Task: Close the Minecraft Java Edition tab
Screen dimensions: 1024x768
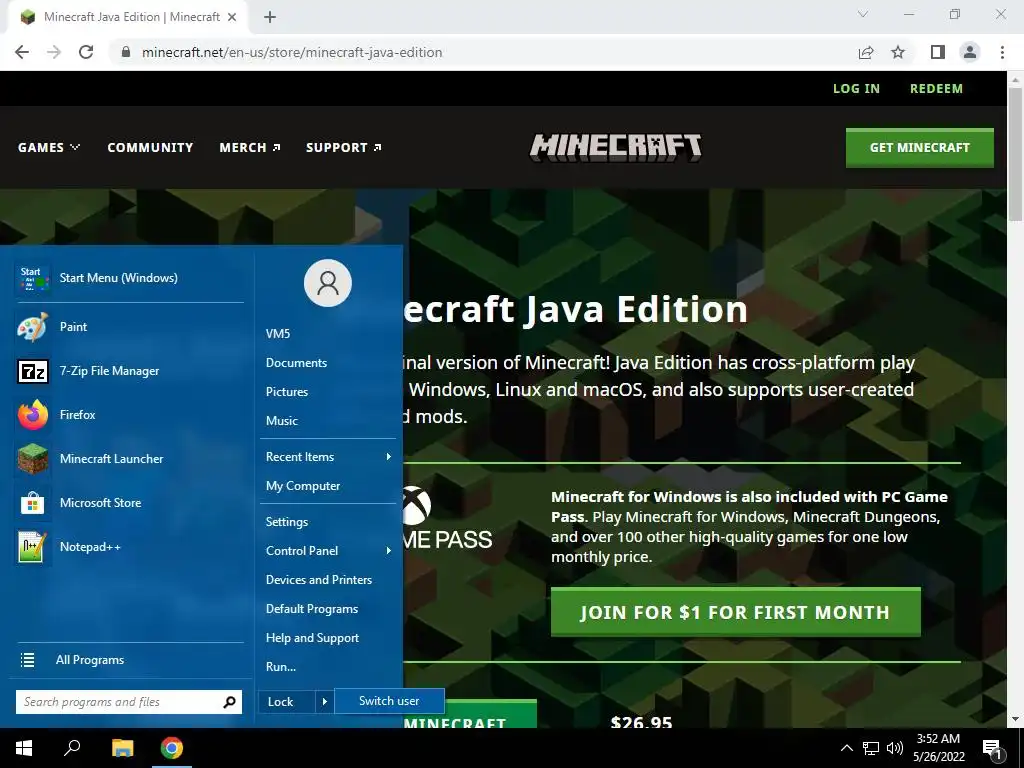Action: tap(232, 17)
